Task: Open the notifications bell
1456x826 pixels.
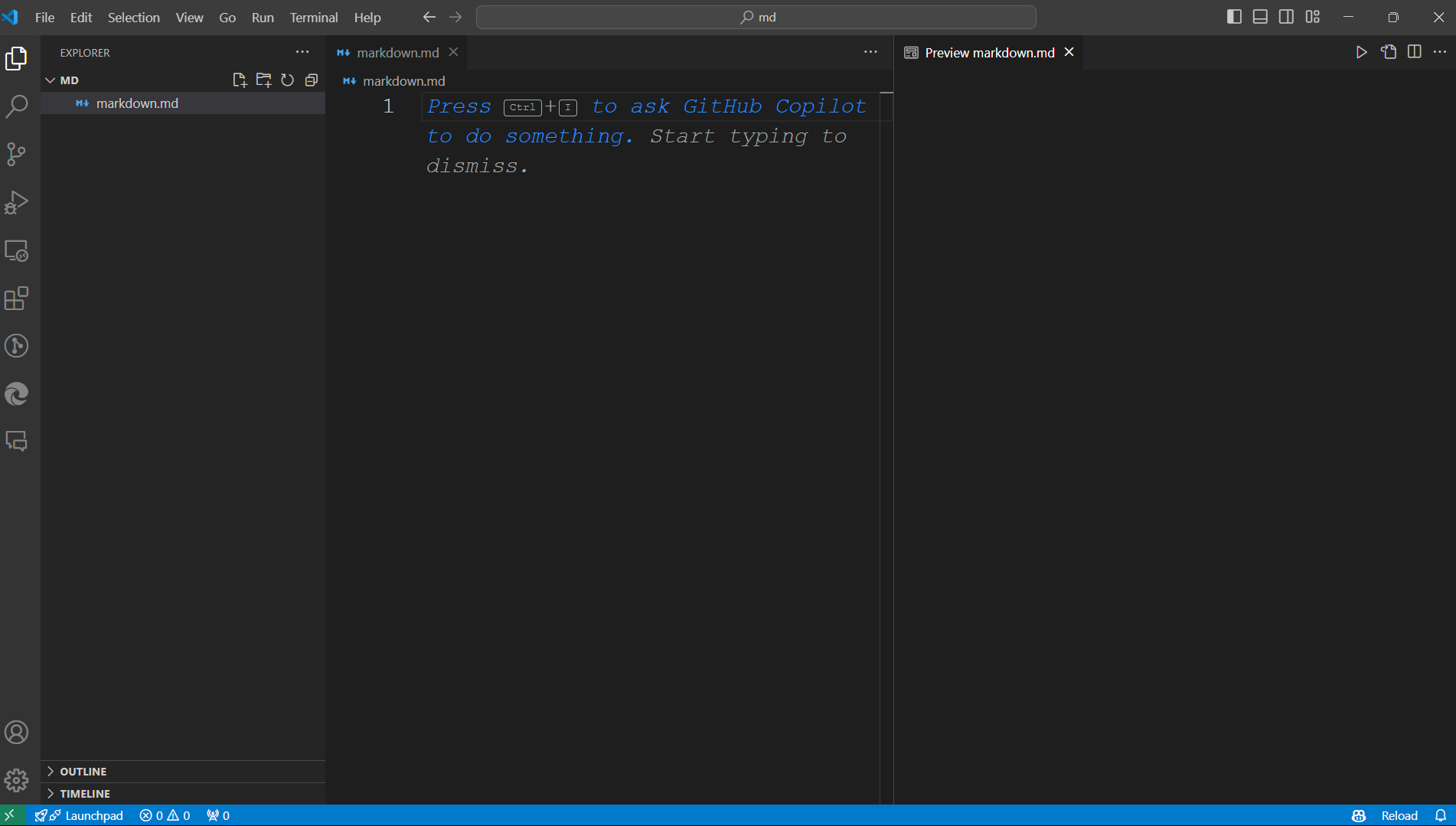Action: [x=1441, y=815]
